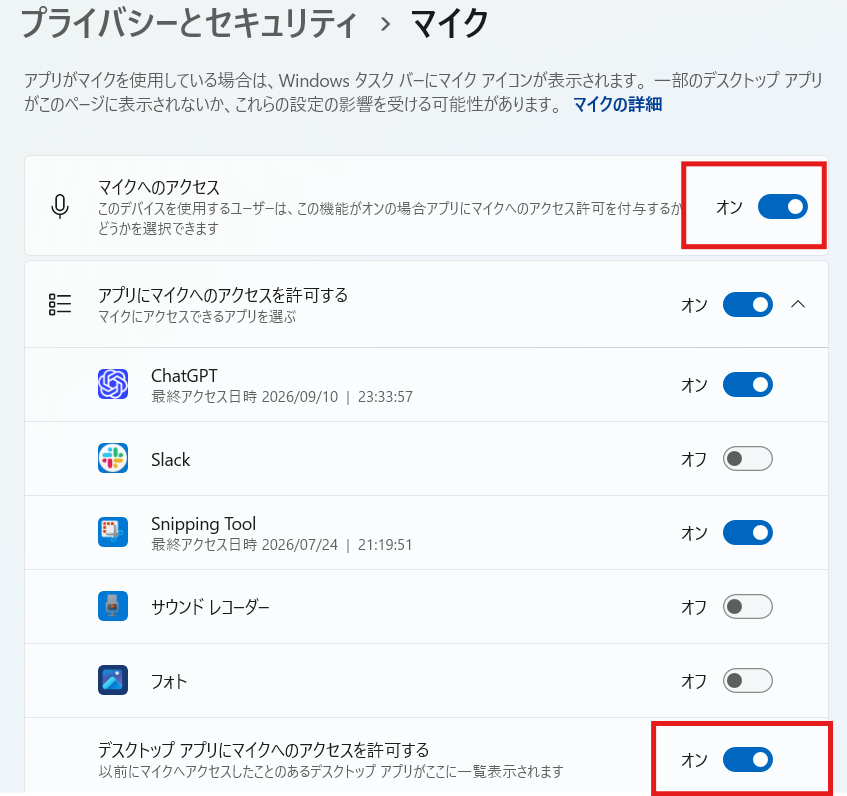This screenshot has width=847, height=796.
Task: Click the Slack app name
Action: pos(171,460)
